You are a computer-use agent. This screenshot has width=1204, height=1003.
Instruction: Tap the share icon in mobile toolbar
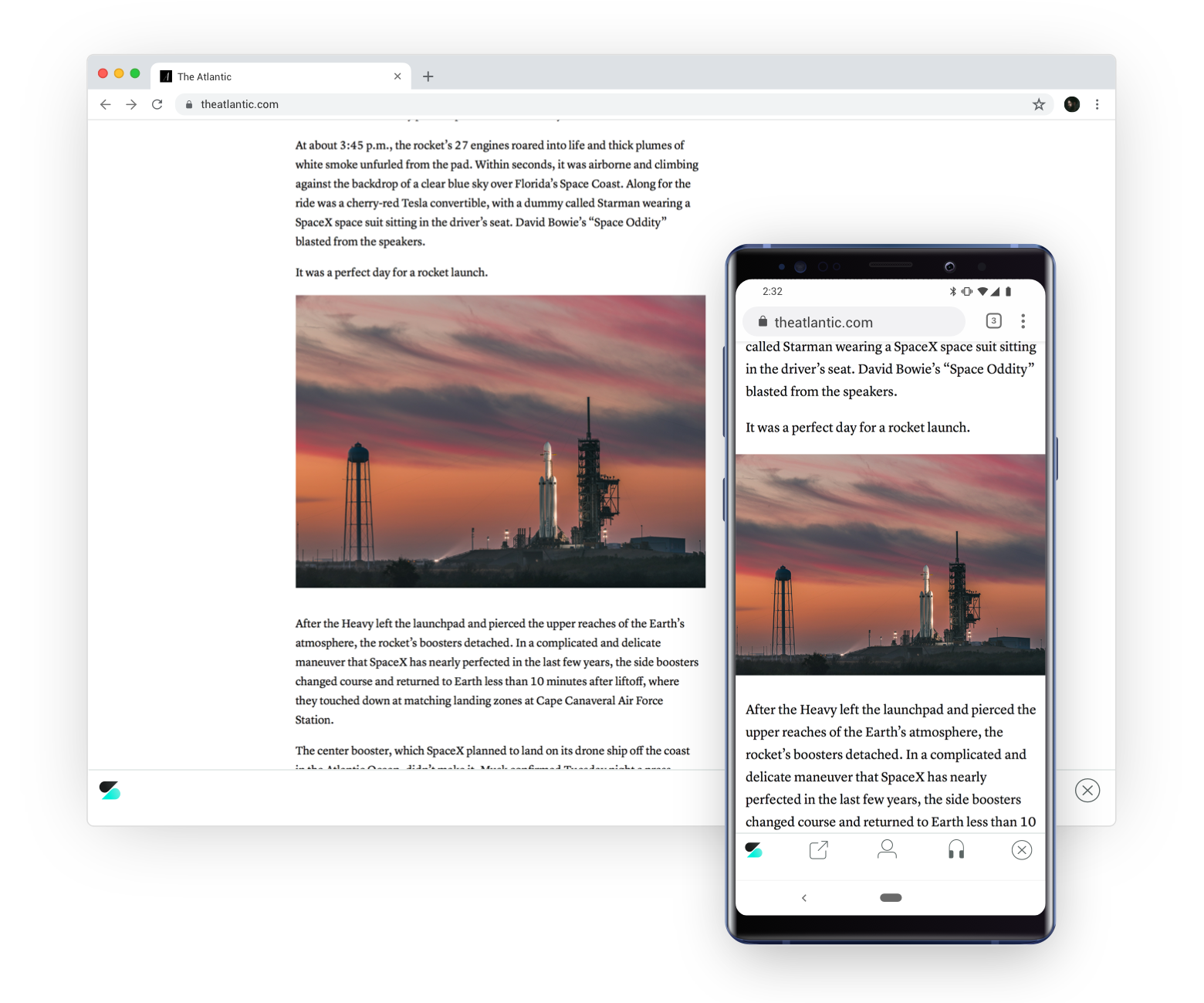tap(818, 850)
